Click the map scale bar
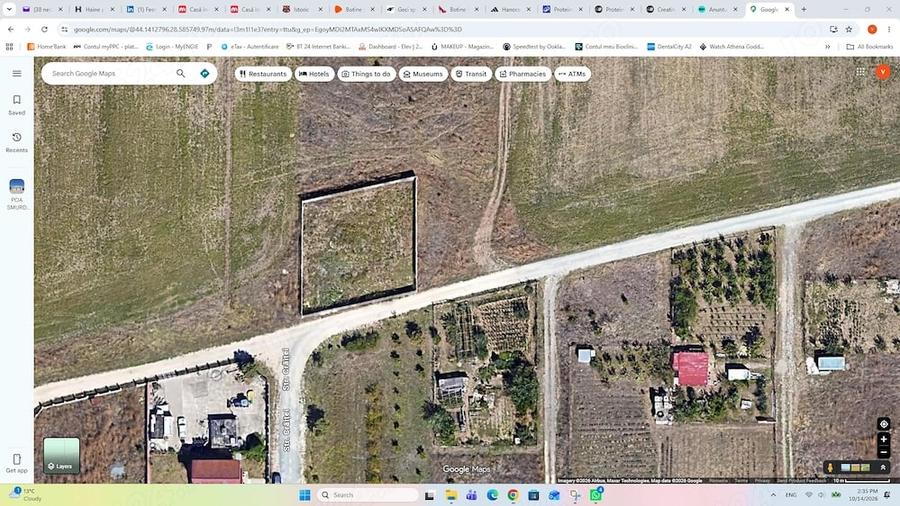 (x=862, y=481)
